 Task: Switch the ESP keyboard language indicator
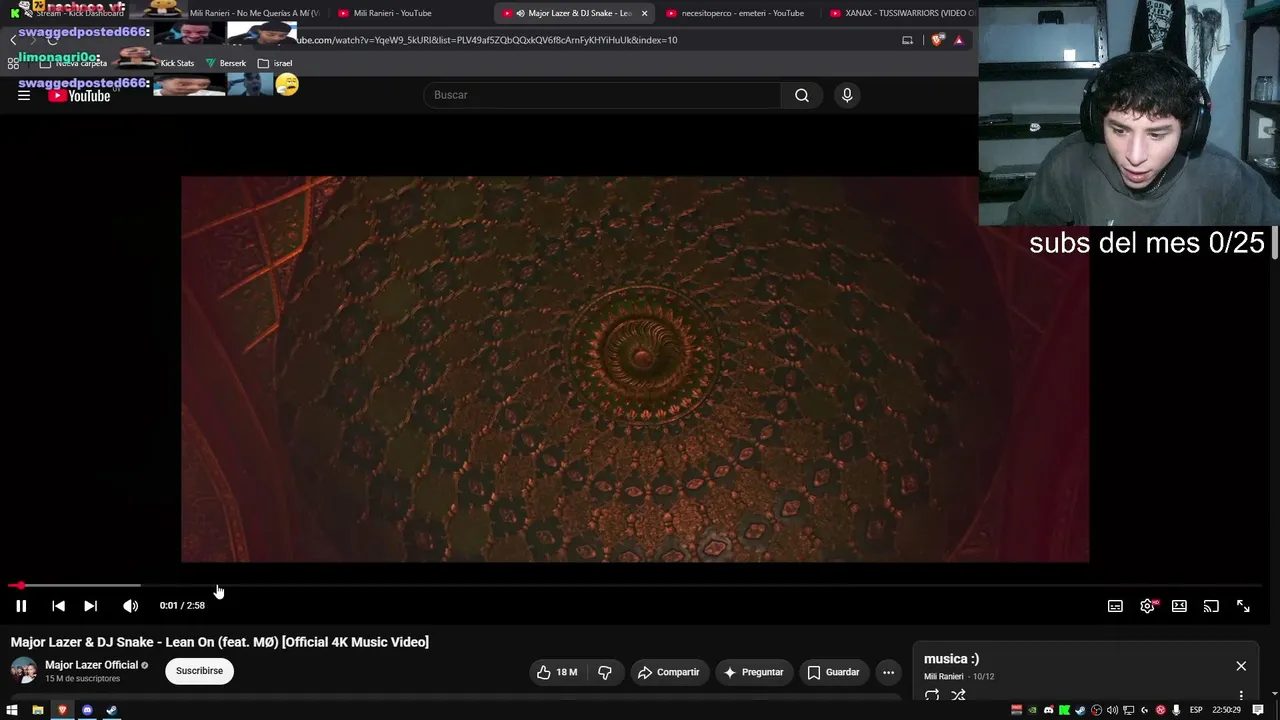click(x=1196, y=710)
